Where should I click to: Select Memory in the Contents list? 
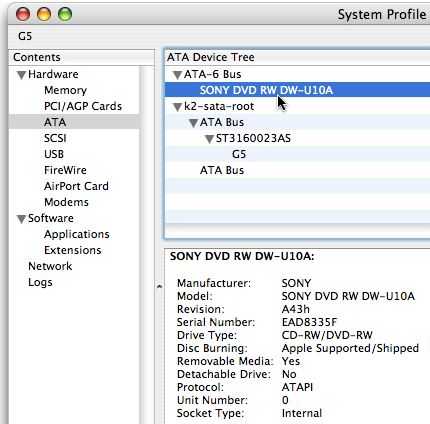(x=65, y=90)
